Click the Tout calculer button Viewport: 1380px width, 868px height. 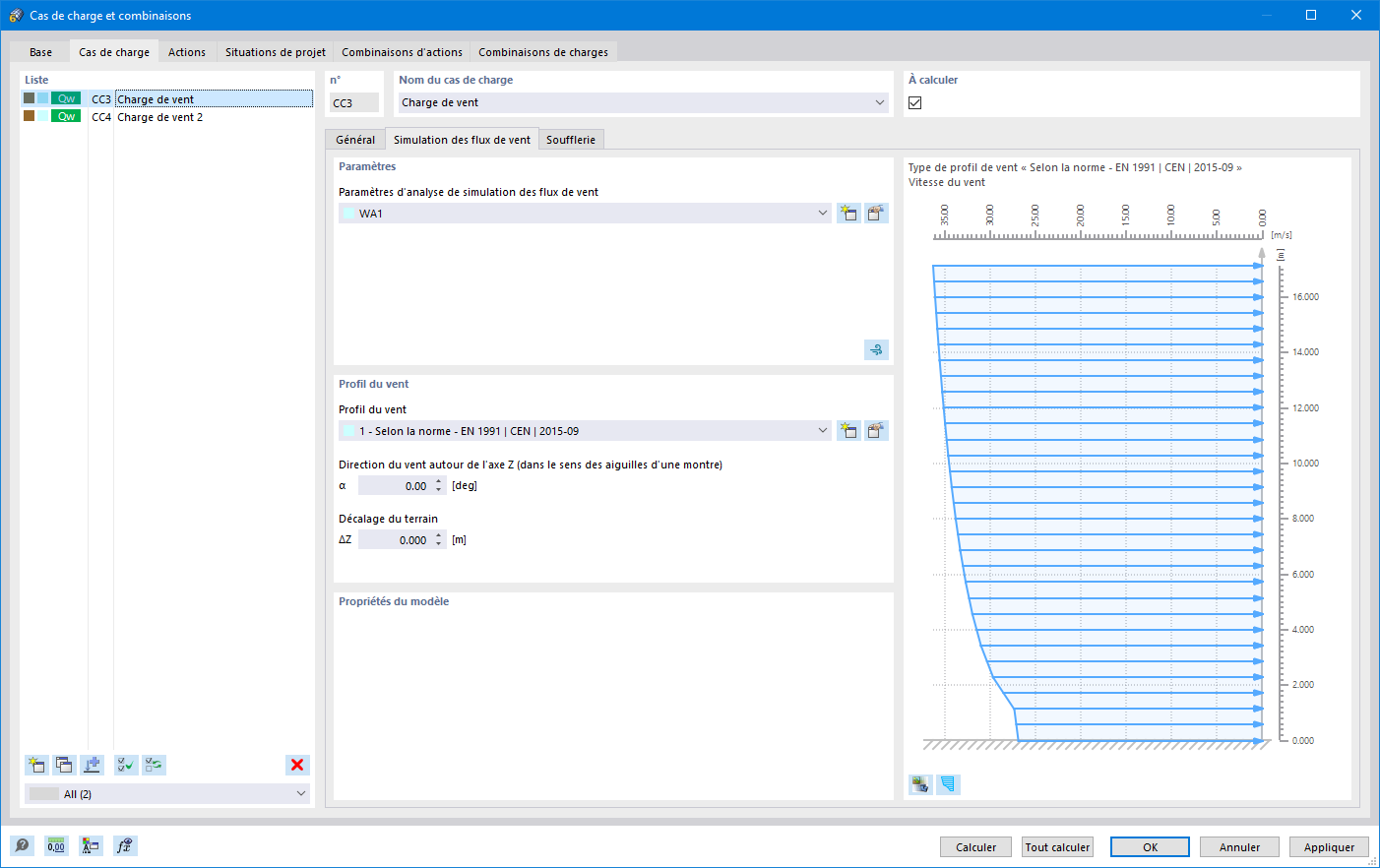click(x=1058, y=847)
